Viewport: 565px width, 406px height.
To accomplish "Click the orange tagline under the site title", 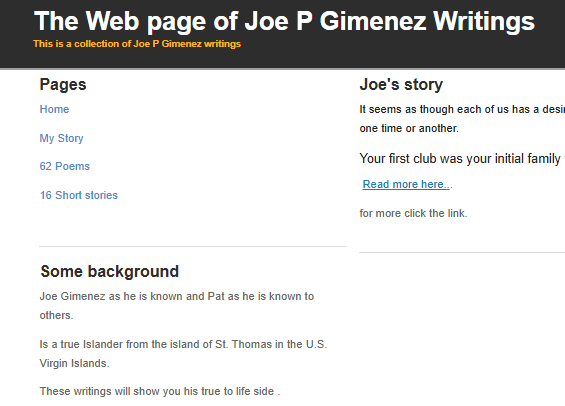I will pos(137,44).
